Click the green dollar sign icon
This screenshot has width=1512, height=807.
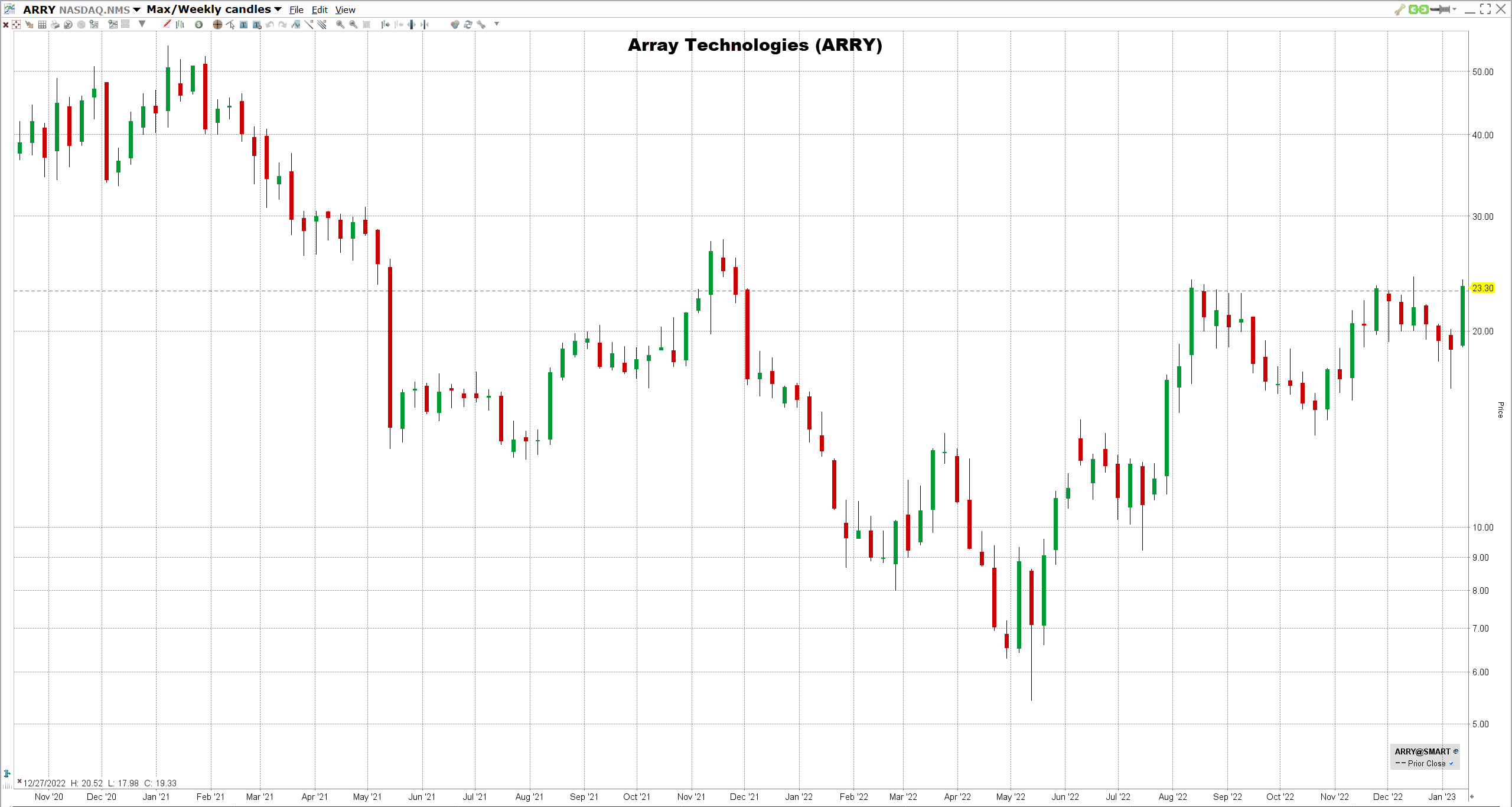tap(198, 24)
